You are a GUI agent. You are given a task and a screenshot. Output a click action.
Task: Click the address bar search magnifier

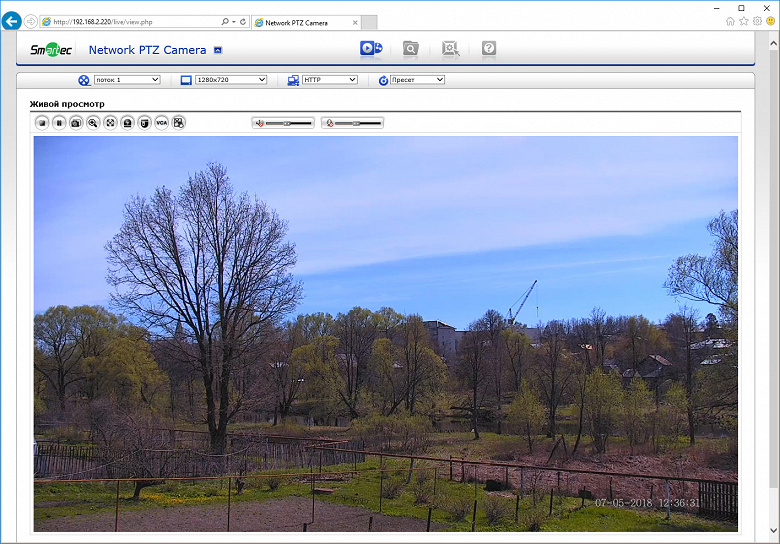[x=225, y=22]
